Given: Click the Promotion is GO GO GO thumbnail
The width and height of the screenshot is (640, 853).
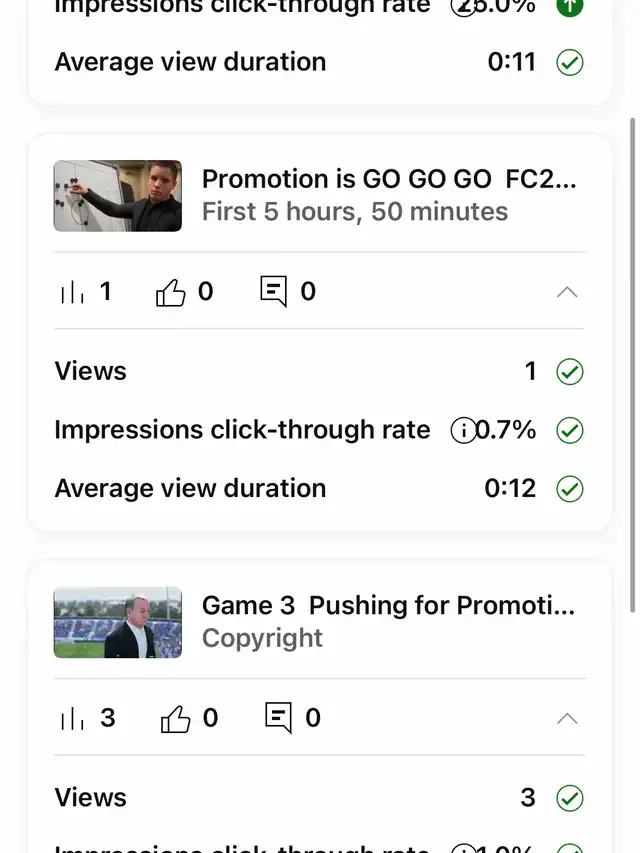Looking at the screenshot, I should coord(118,196).
